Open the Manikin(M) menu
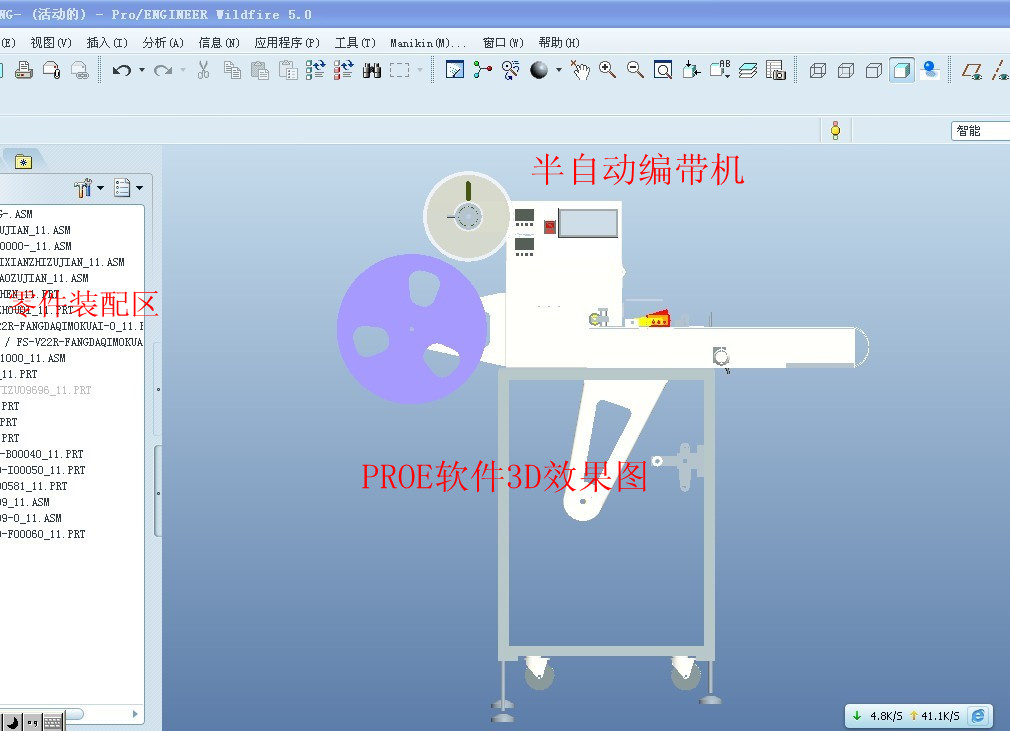This screenshot has width=1010, height=731. [x=428, y=43]
